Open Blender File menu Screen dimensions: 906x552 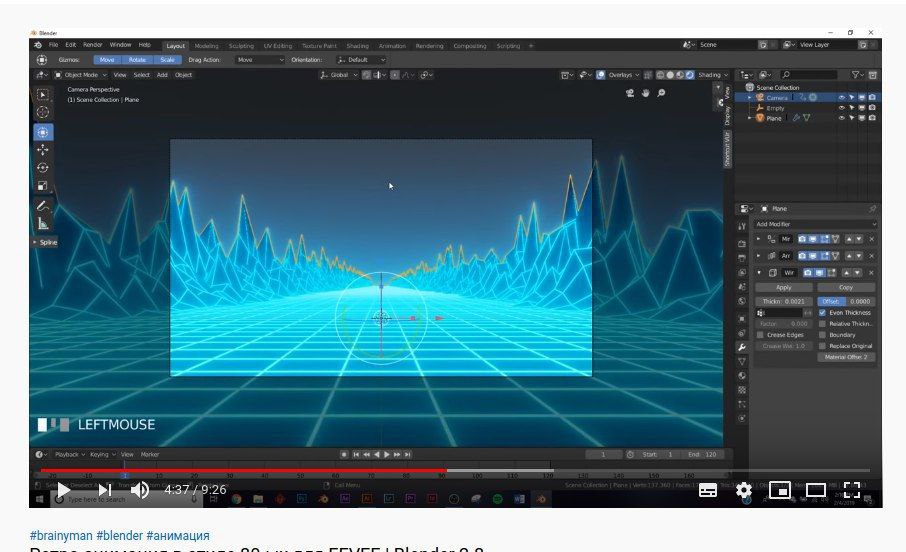53,45
